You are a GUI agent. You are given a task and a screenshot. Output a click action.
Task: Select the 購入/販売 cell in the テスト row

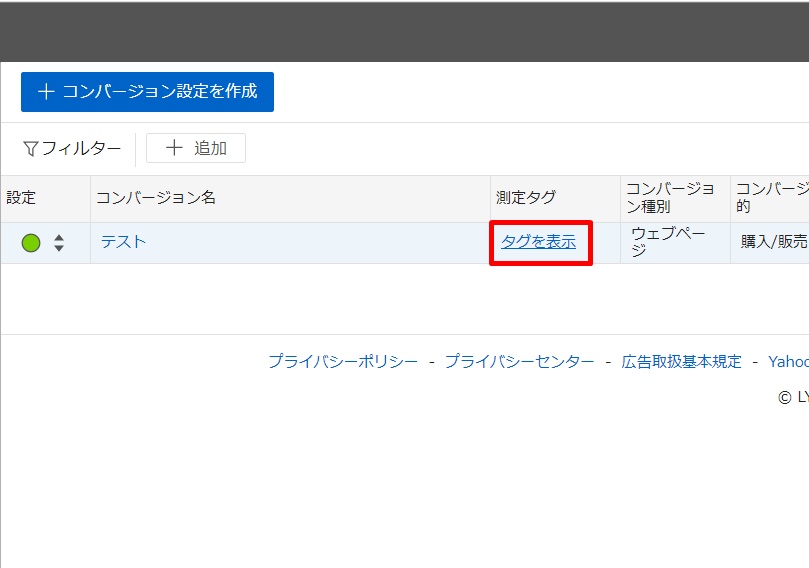point(774,242)
